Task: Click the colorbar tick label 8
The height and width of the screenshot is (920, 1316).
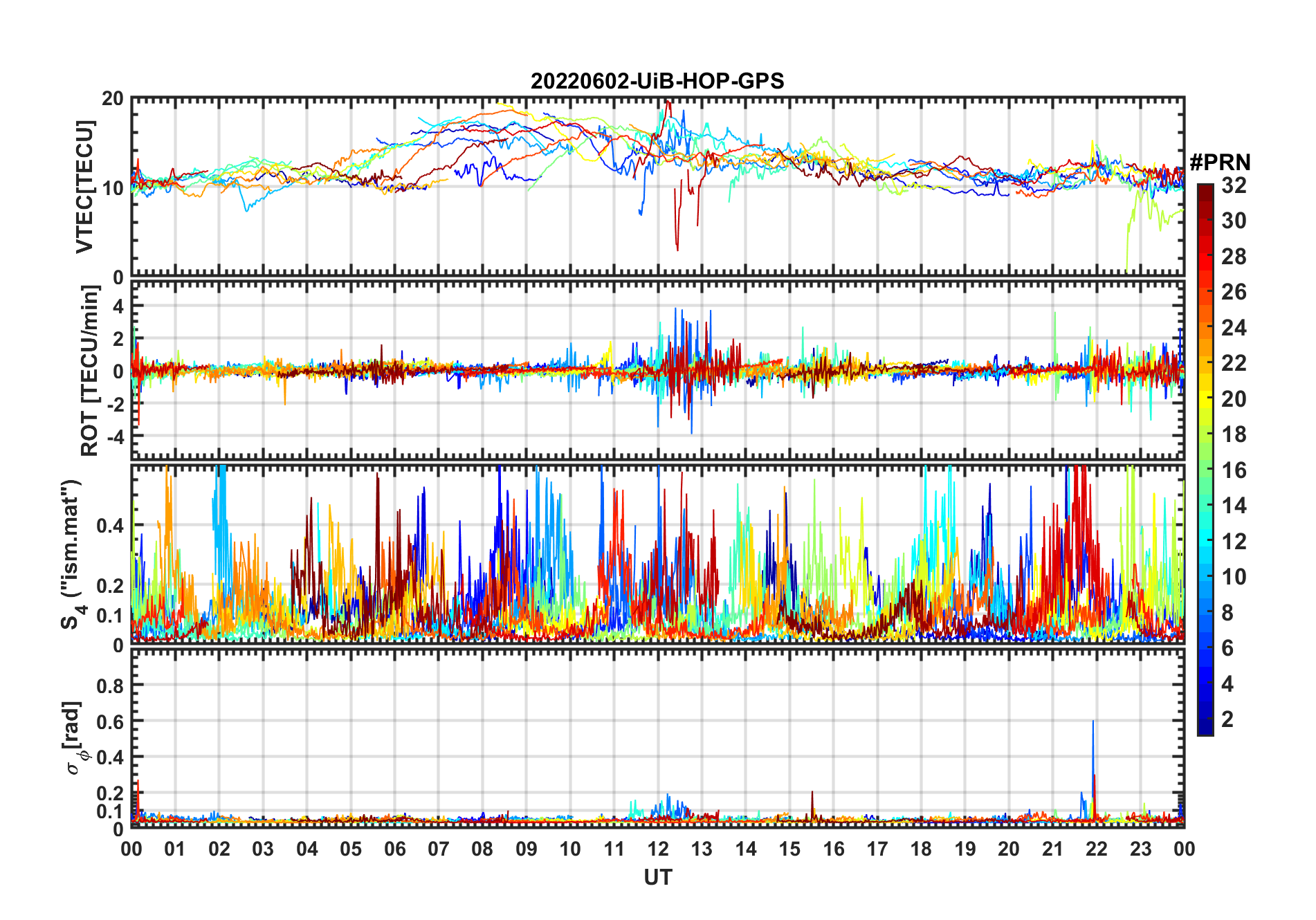Action: point(1227,613)
